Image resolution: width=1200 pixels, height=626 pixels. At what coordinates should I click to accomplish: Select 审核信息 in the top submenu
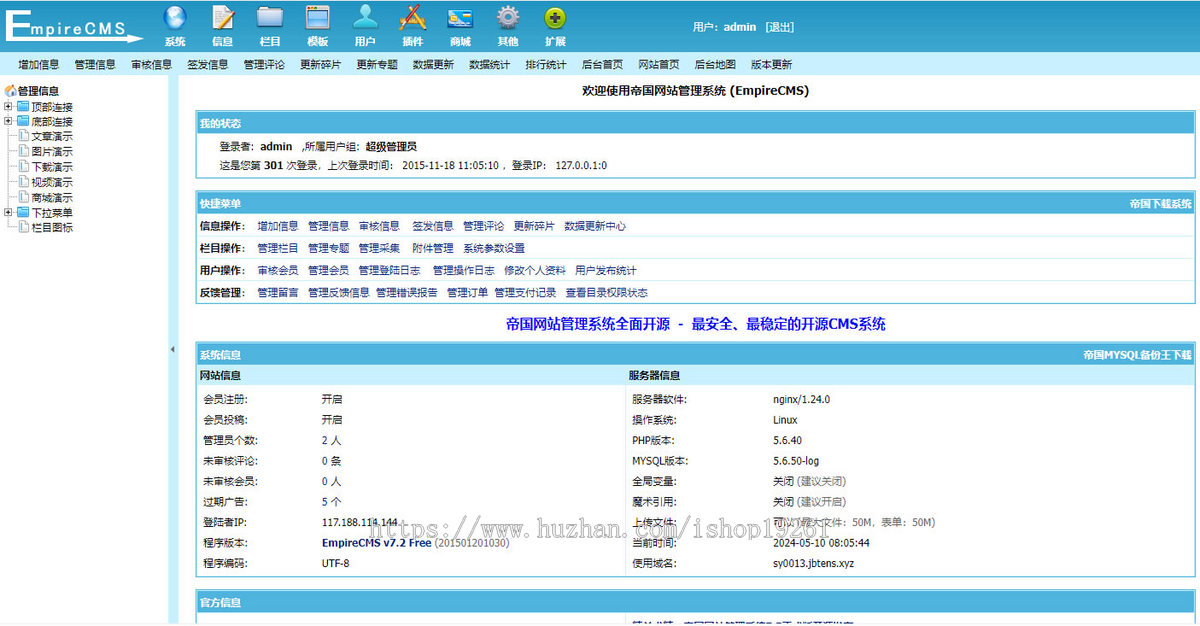(x=151, y=65)
